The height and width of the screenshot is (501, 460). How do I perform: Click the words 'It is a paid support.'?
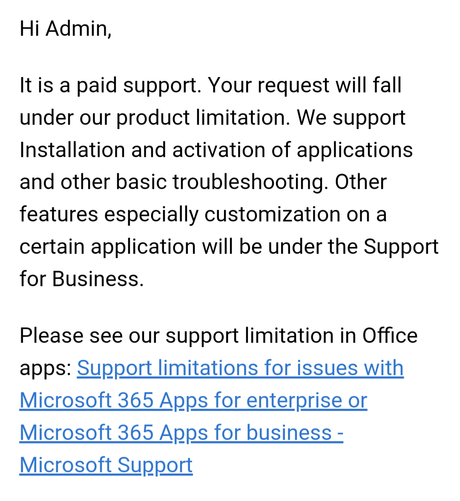click(111, 86)
